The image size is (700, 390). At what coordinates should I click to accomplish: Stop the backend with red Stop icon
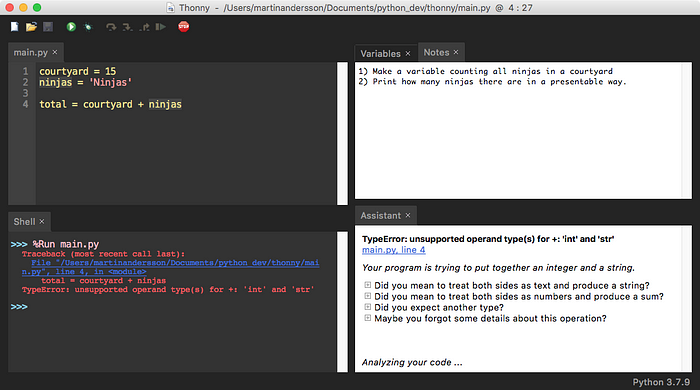[183, 26]
